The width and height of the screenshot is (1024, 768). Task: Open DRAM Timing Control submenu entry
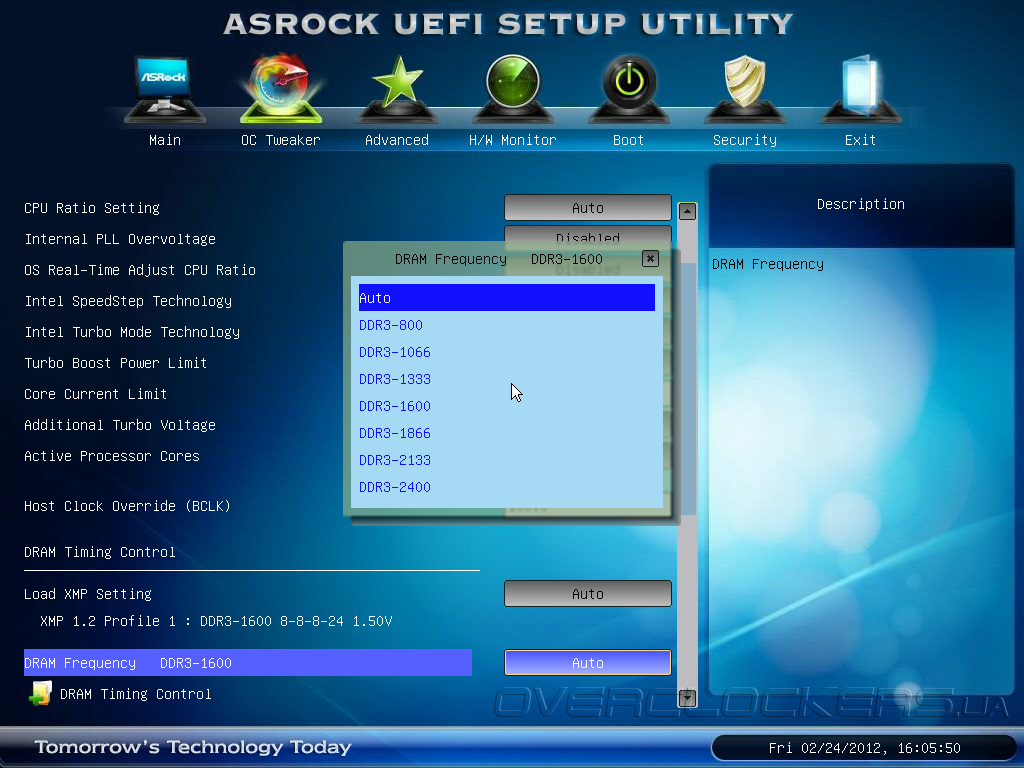(136, 694)
